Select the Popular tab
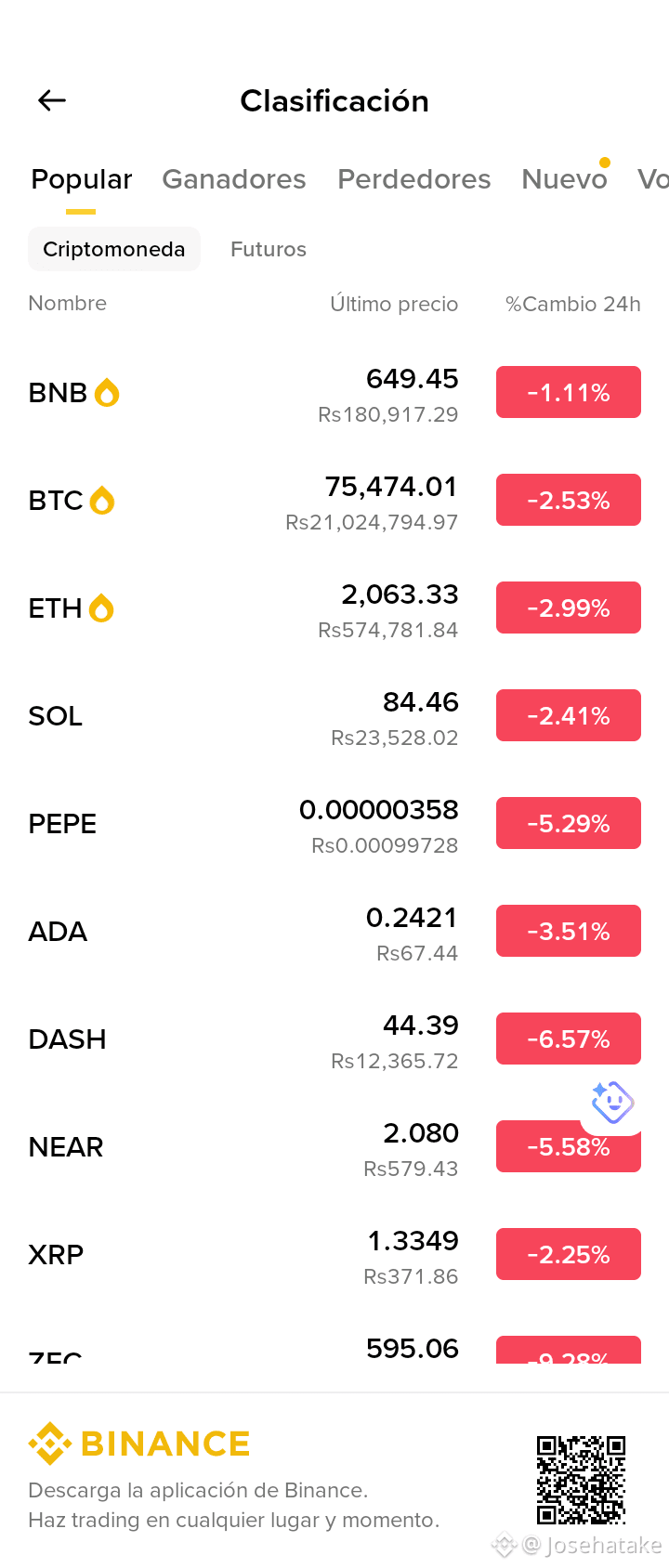The width and height of the screenshot is (669, 1568). click(x=82, y=179)
